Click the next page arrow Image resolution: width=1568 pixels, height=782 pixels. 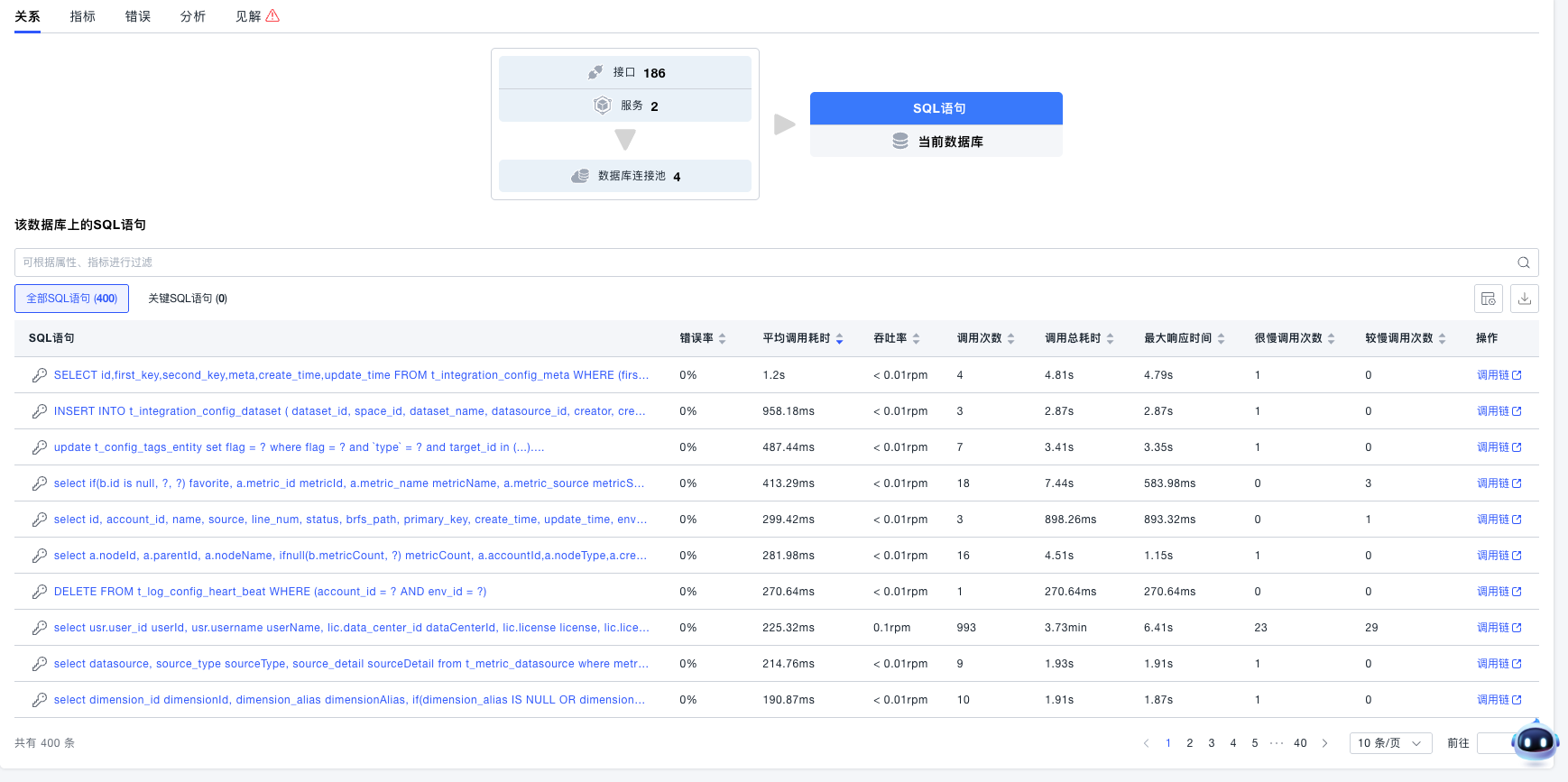pos(1324,743)
